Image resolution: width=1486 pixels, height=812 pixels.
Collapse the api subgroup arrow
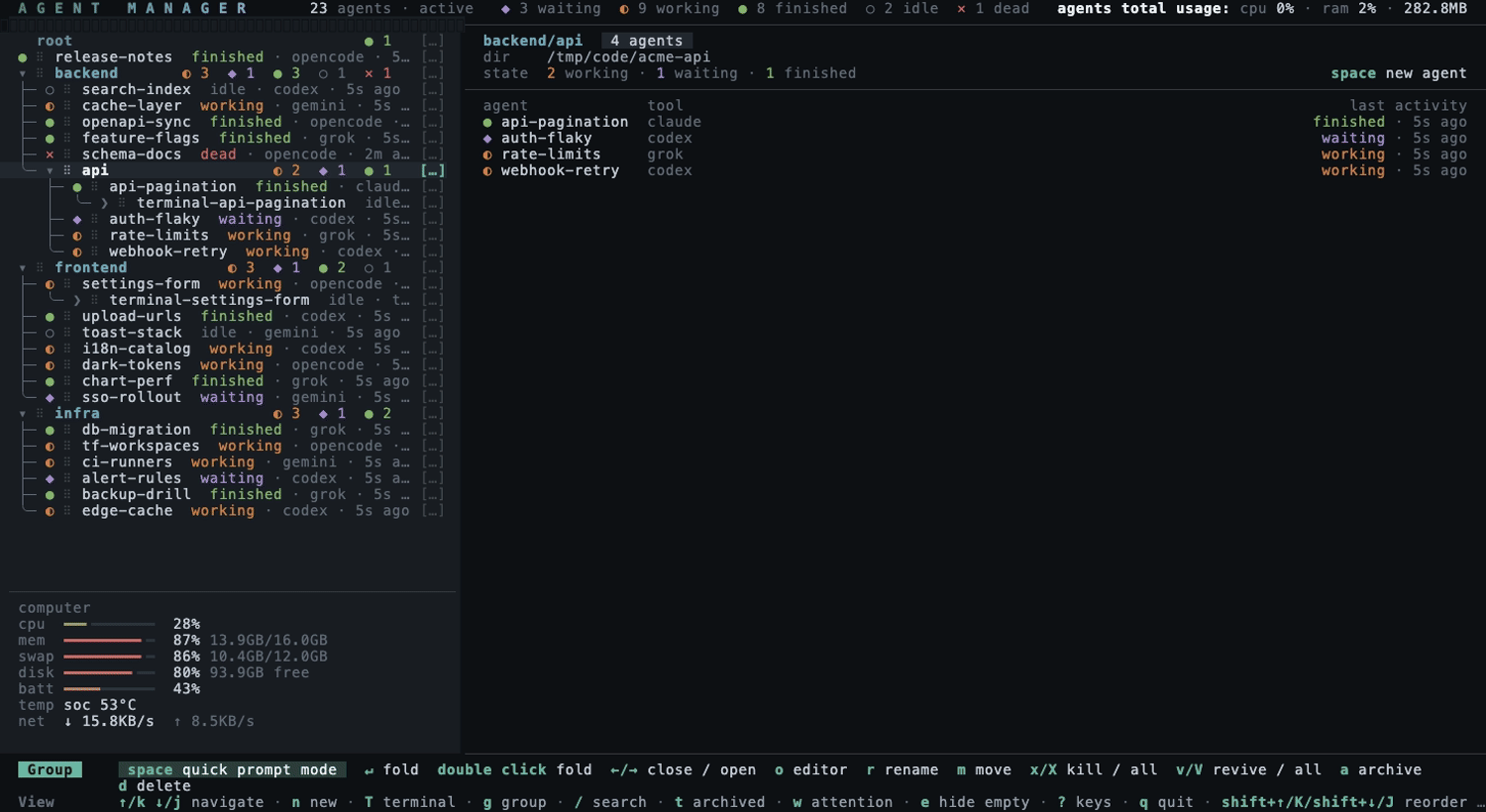tap(50, 170)
